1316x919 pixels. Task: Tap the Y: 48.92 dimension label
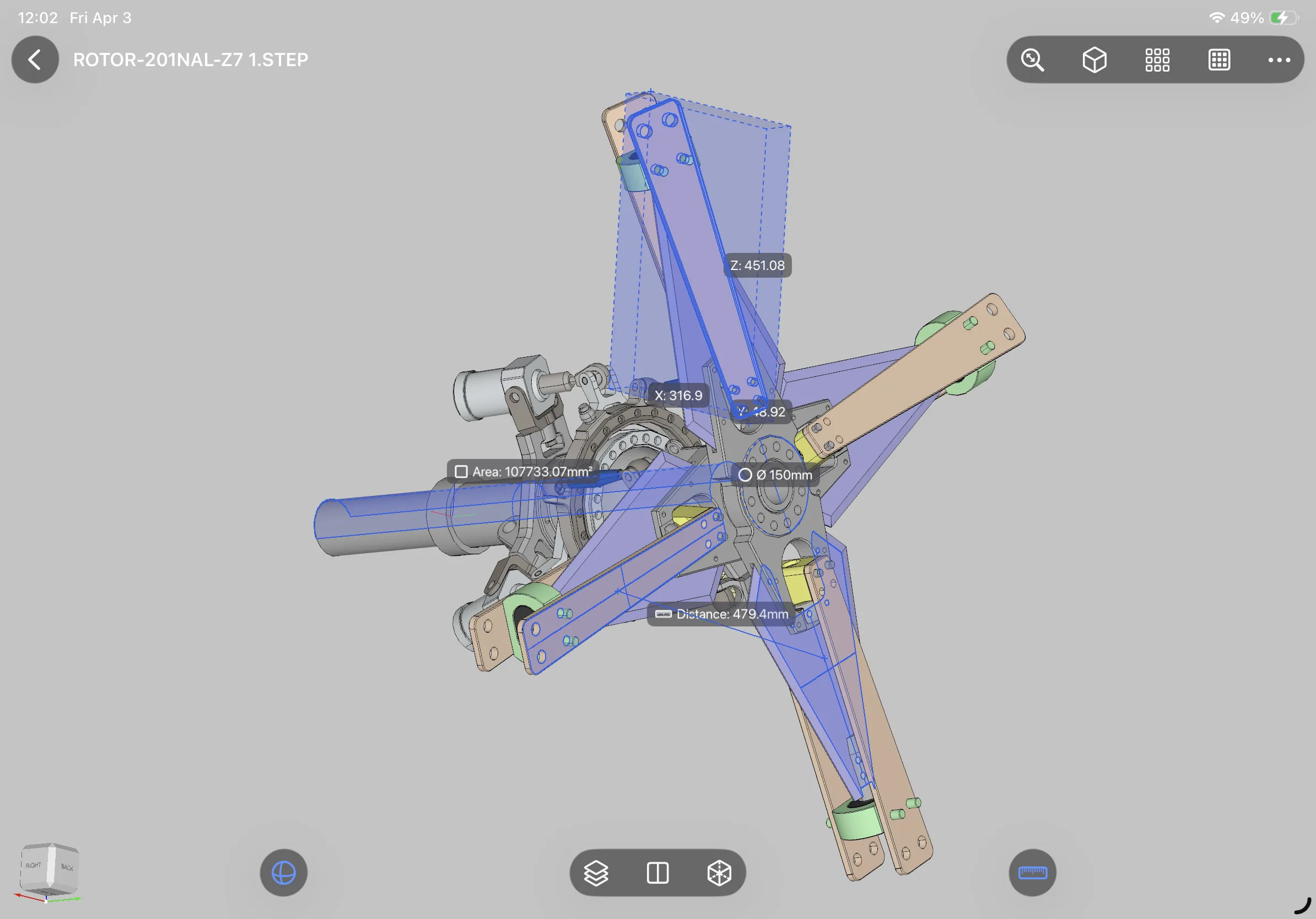click(761, 412)
